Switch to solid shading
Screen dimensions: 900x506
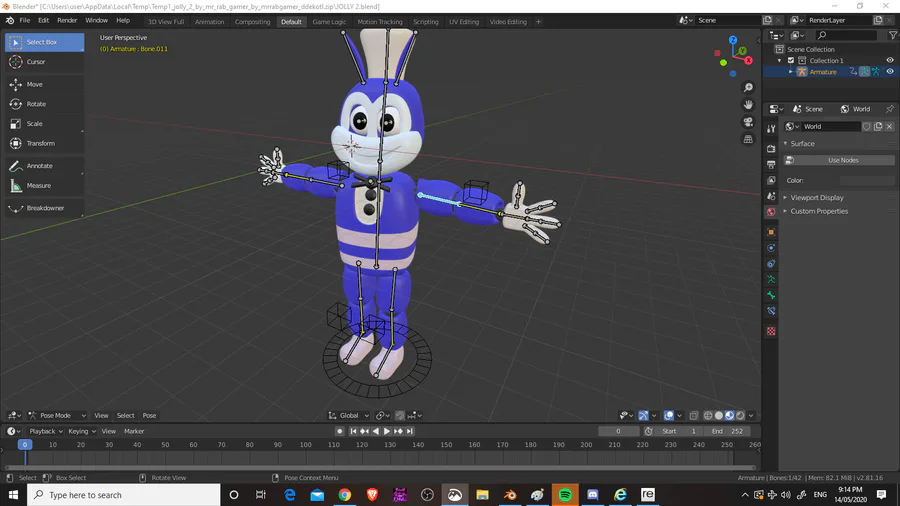pyautogui.click(x=719, y=415)
